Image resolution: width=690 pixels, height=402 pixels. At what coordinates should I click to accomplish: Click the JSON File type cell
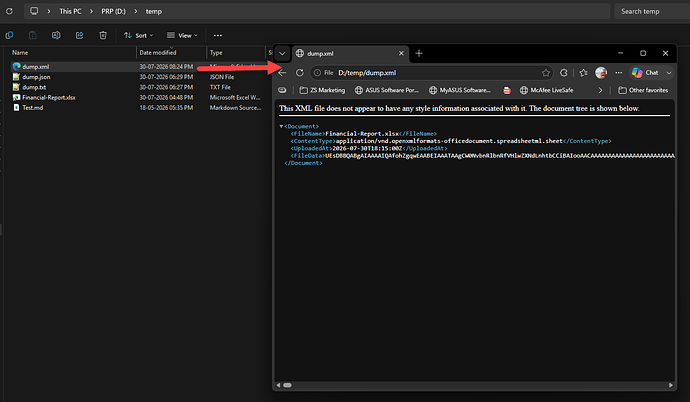[x=222, y=77]
